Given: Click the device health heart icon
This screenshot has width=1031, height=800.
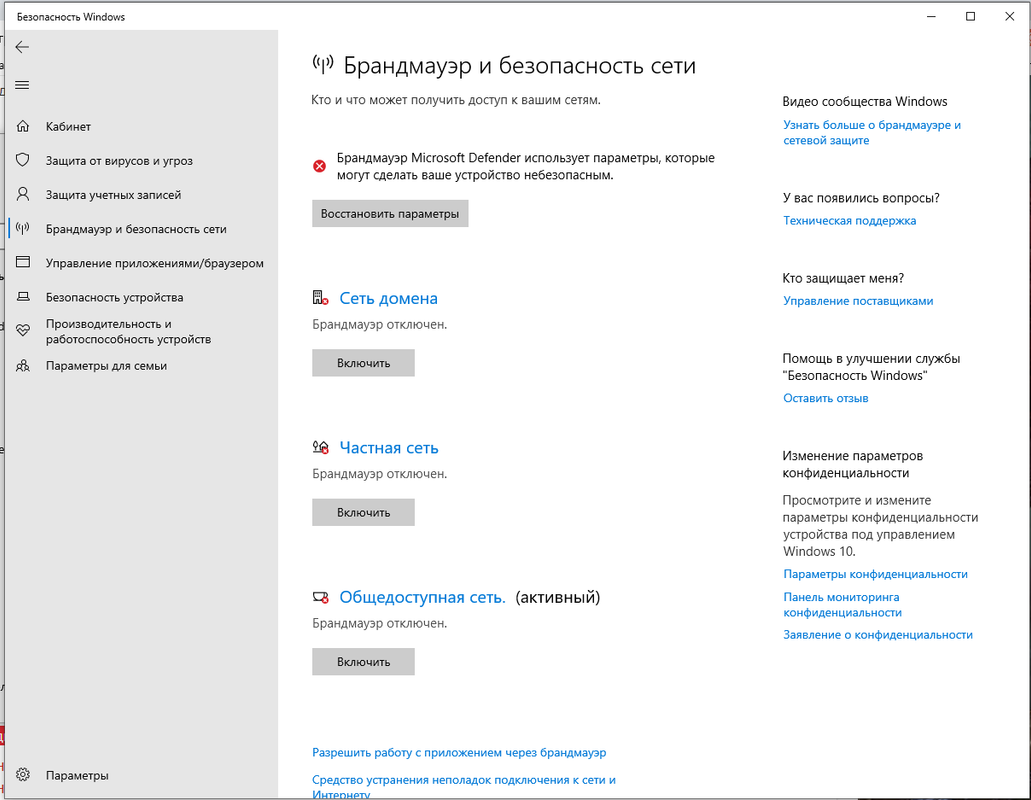Looking at the screenshot, I should 23,331.
